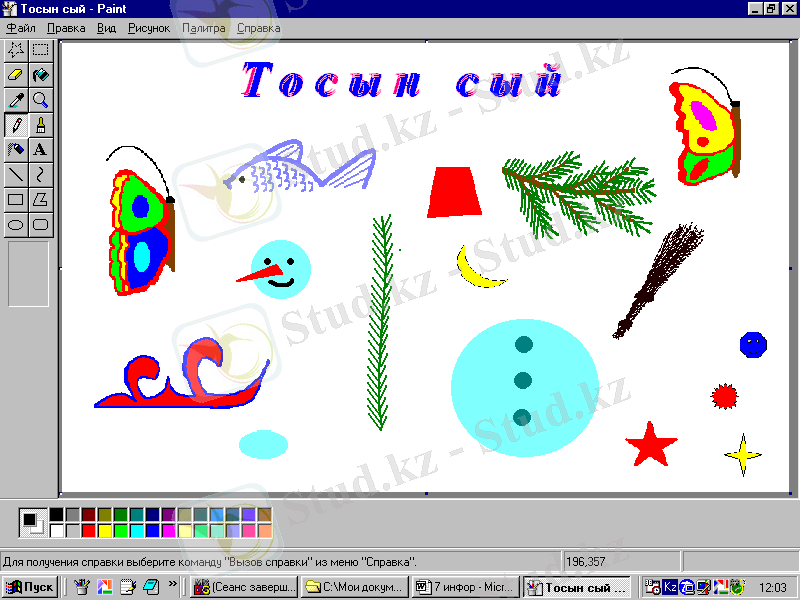
Task: Click the Пуск start button
Action: tap(31, 587)
